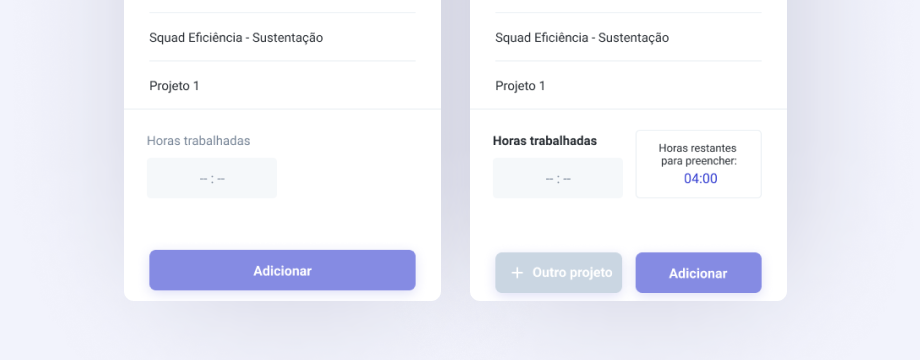Click the colon separator in first card time field

212,179
